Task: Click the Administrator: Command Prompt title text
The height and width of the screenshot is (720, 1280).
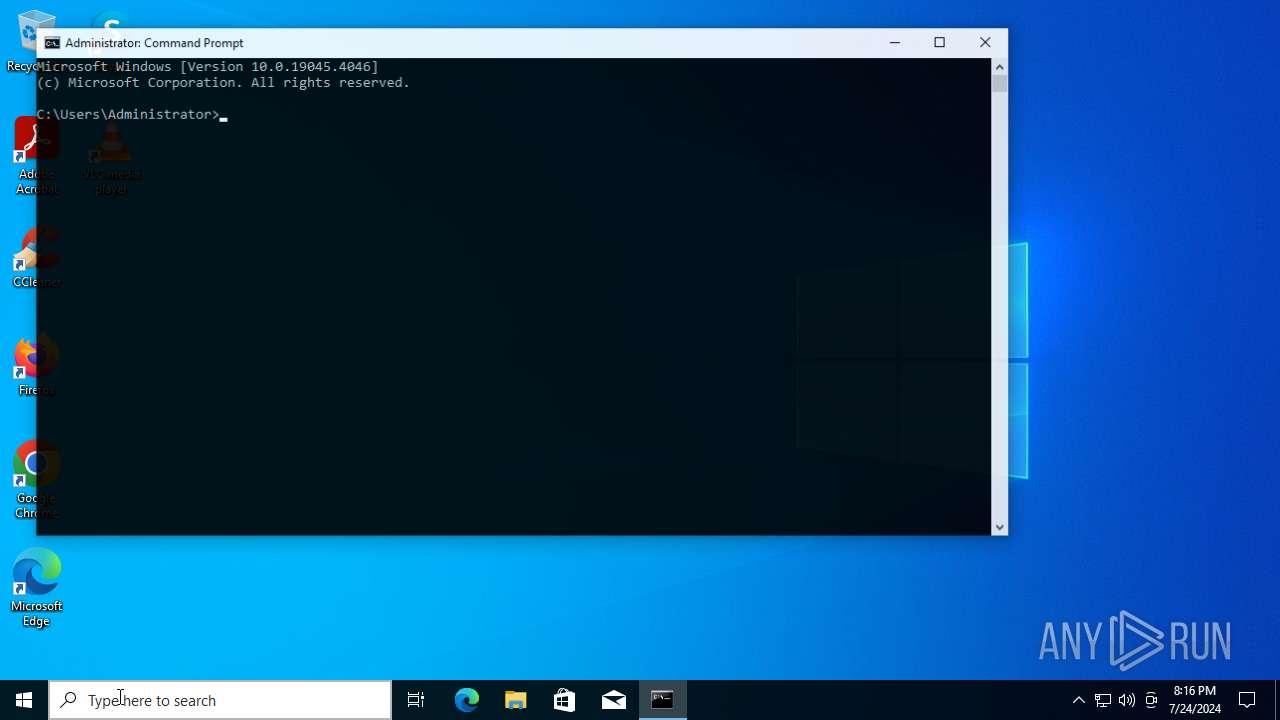Action: [x=154, y=43]
